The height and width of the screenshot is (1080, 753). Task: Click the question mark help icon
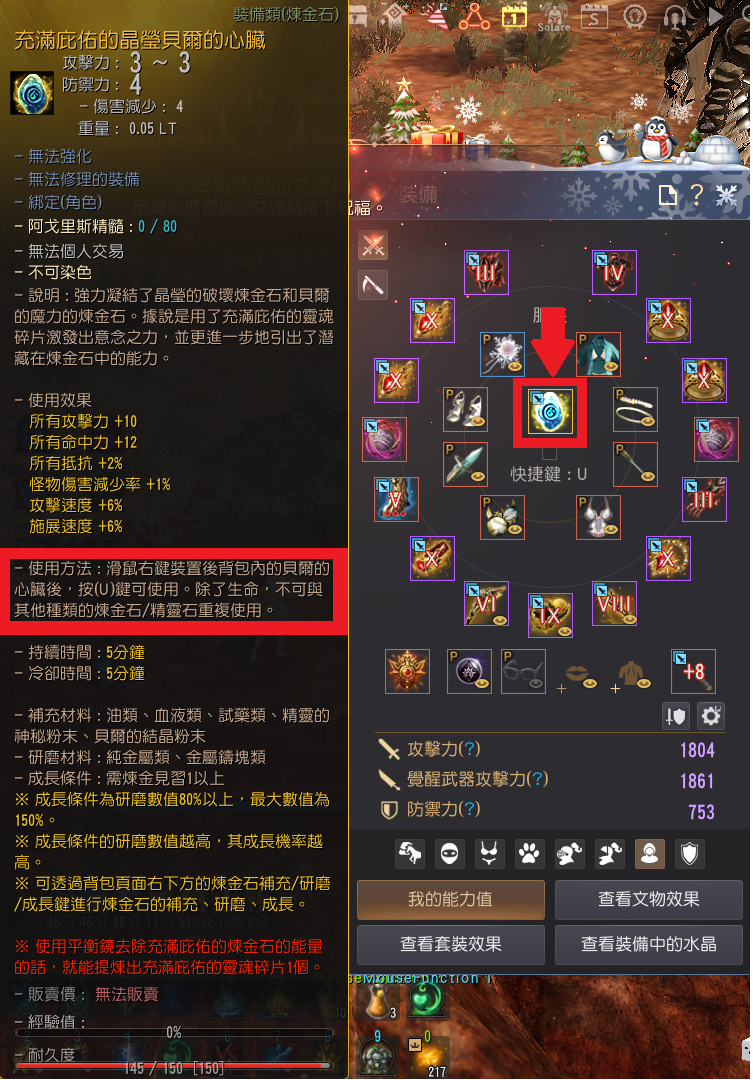tap(697, 196)
